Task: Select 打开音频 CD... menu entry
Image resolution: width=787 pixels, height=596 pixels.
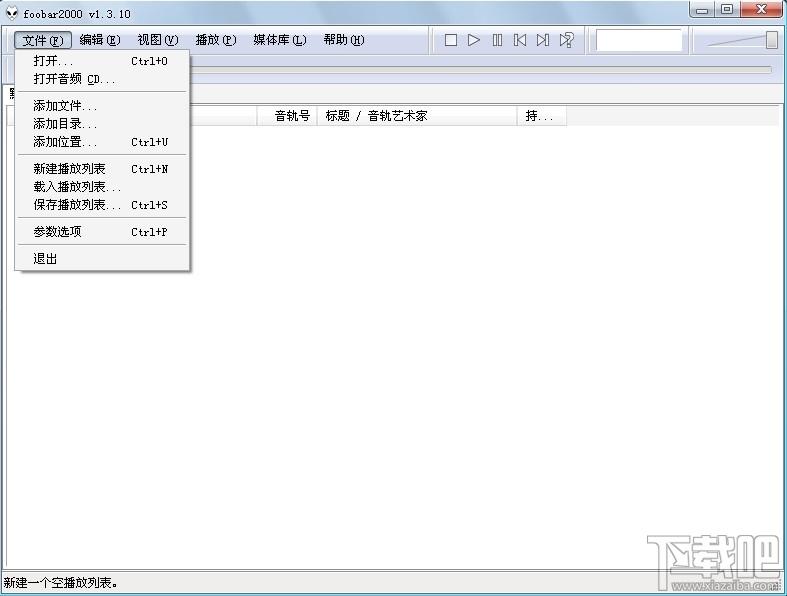Action: [x=102, y=79]
